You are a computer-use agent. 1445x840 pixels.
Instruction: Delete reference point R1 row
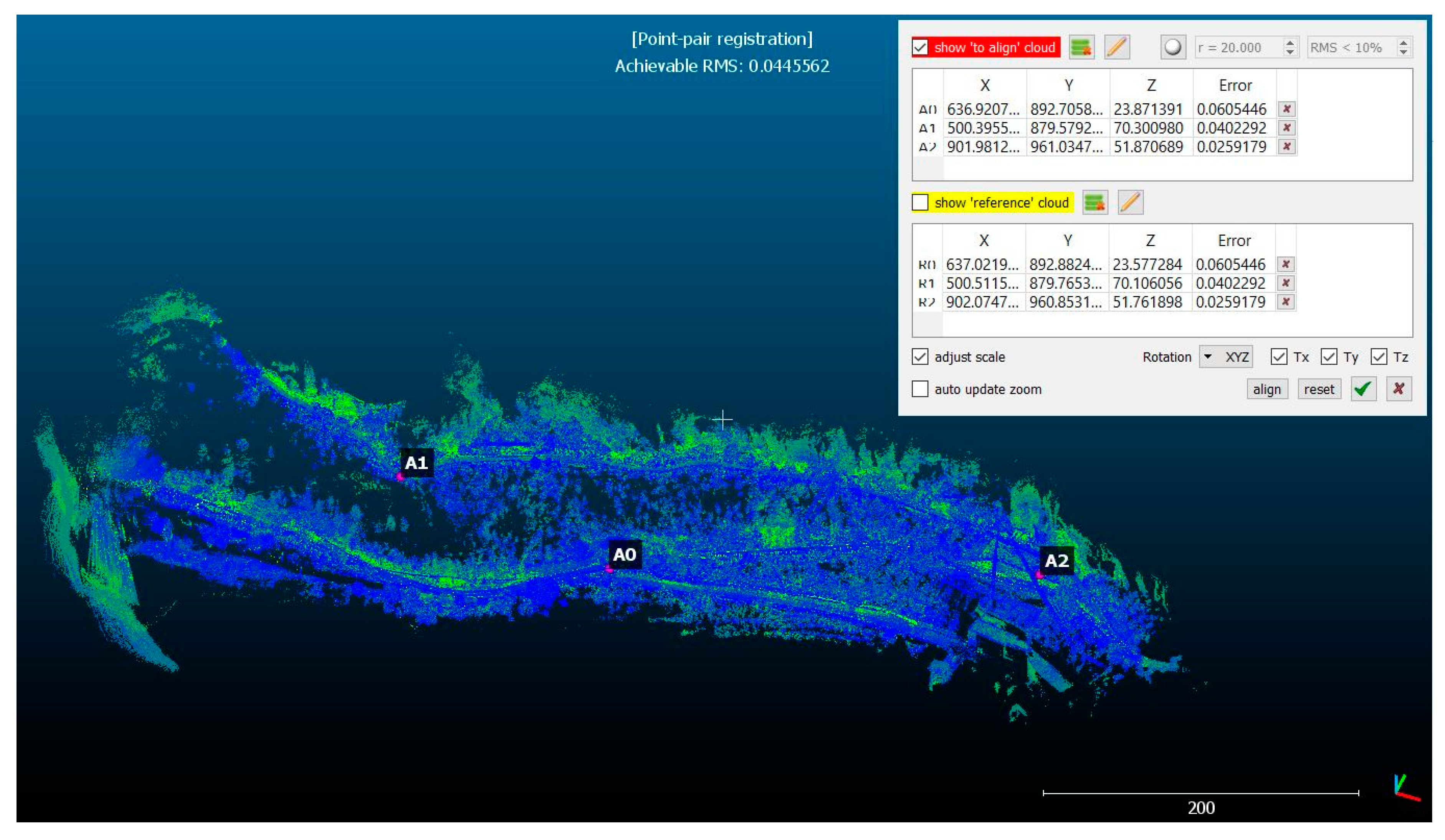pyautogui.click(x=1286, y=283)
